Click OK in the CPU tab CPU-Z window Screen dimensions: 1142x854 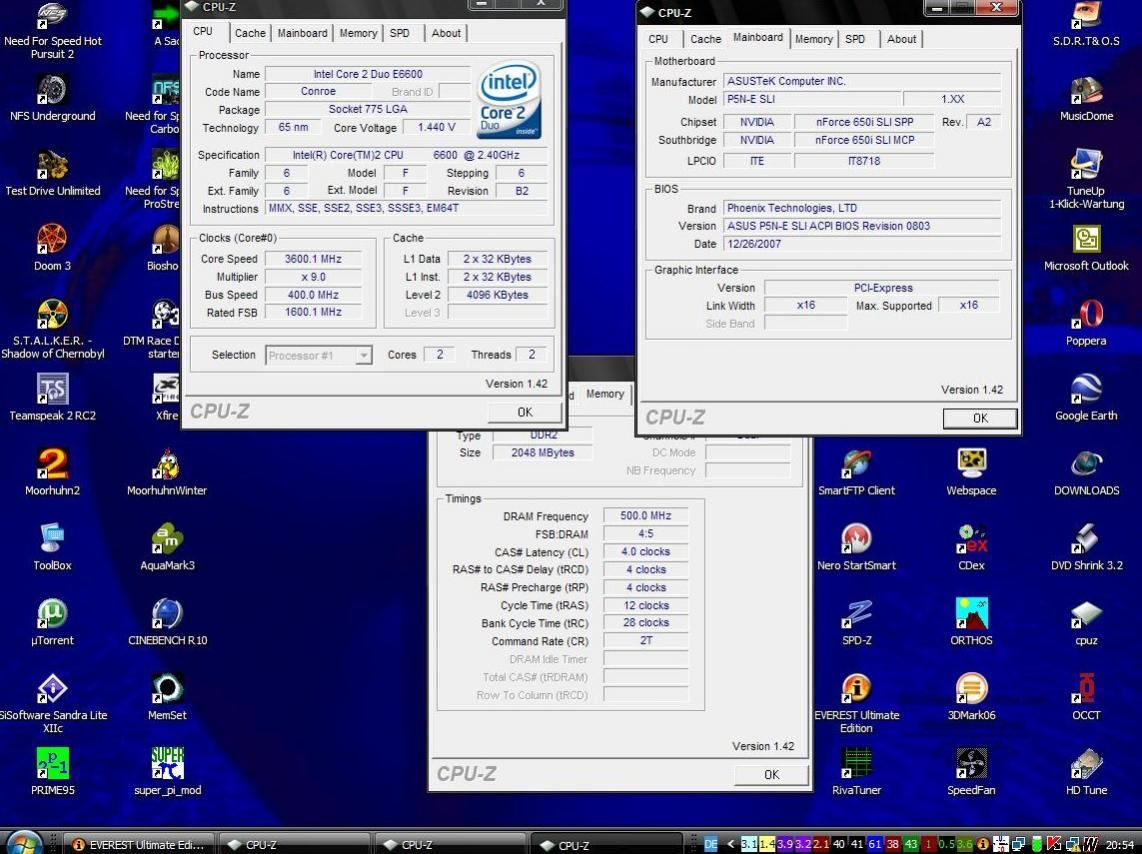[525, 412]
